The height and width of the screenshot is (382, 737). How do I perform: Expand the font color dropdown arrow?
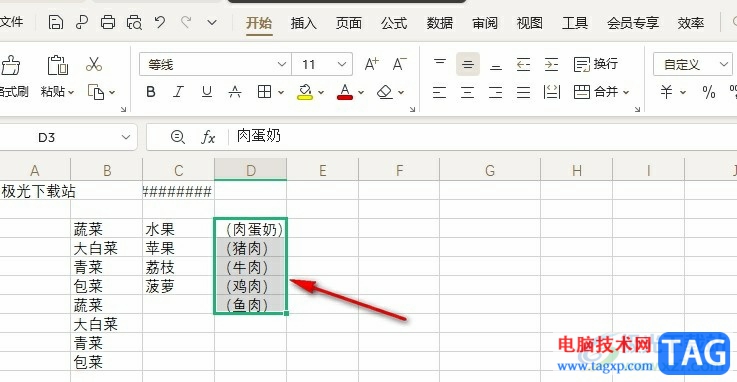coord(361,93)
